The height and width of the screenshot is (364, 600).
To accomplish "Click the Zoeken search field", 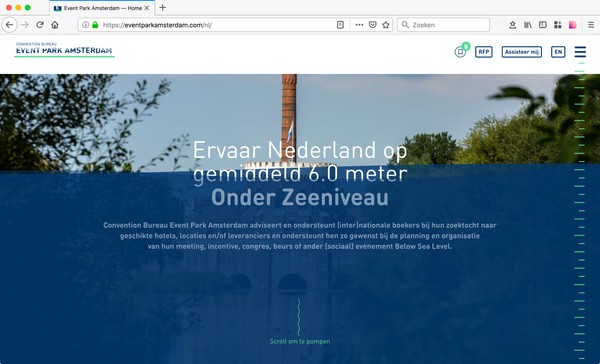I will click(x=443, y=25).
